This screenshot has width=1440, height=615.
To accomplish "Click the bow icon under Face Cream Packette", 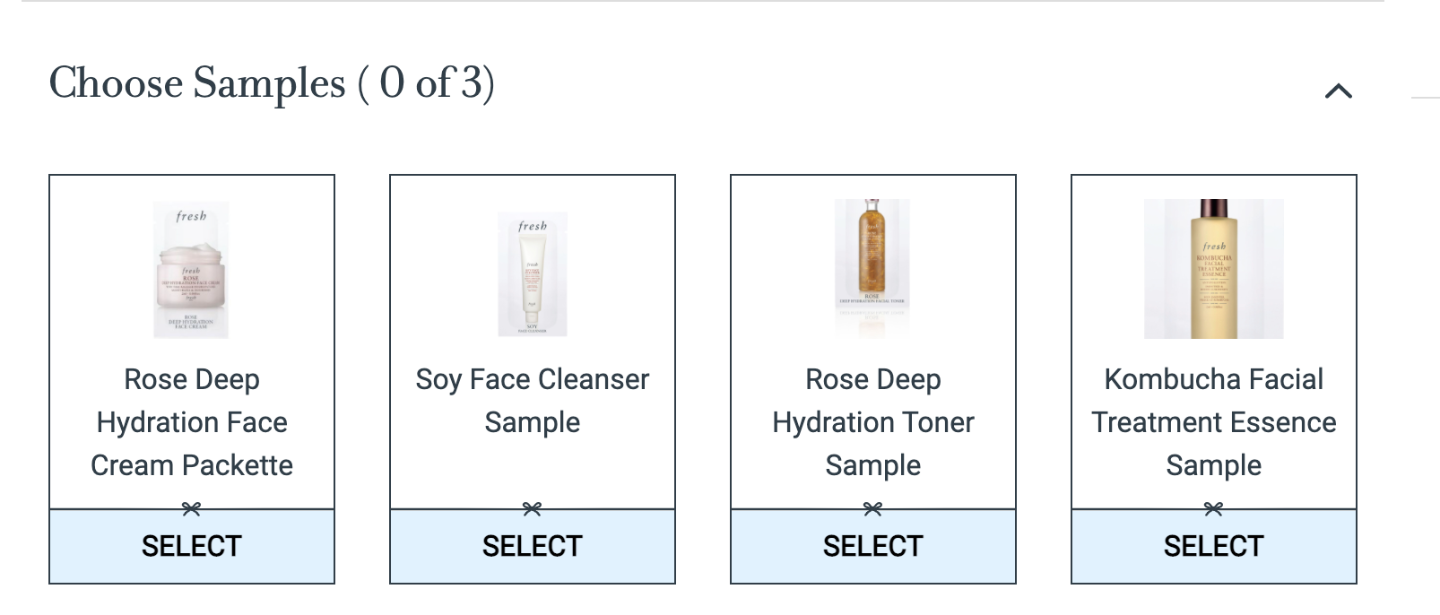I will coord(191,509).
